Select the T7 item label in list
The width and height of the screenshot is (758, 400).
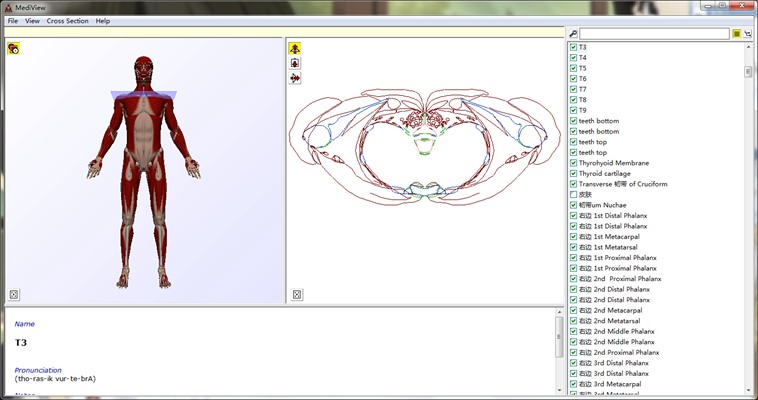(583, 89)
